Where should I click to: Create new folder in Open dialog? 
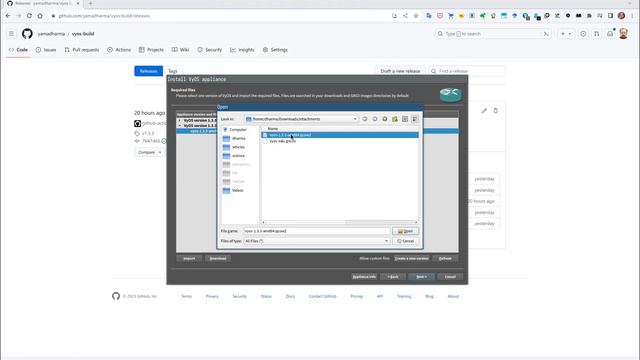[x=395, y=119]
